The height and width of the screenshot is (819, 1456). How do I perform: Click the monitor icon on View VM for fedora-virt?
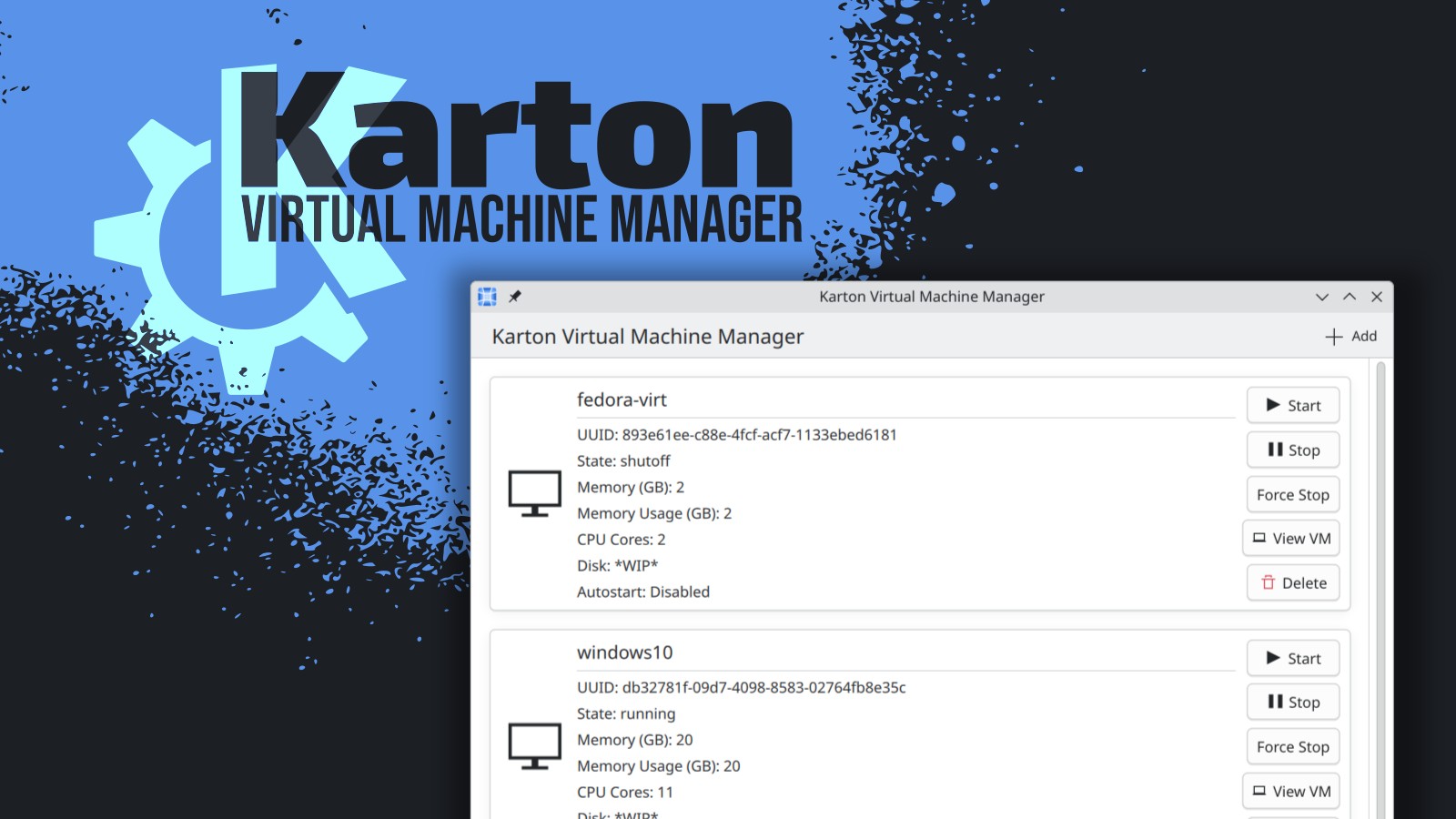pyautogui.click(x=1259, y=538)
